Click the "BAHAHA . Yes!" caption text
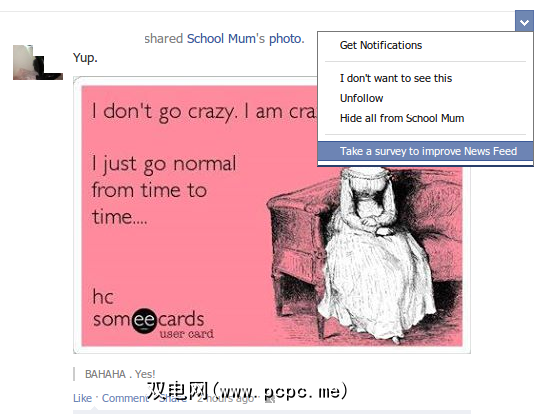 [120, 374]
